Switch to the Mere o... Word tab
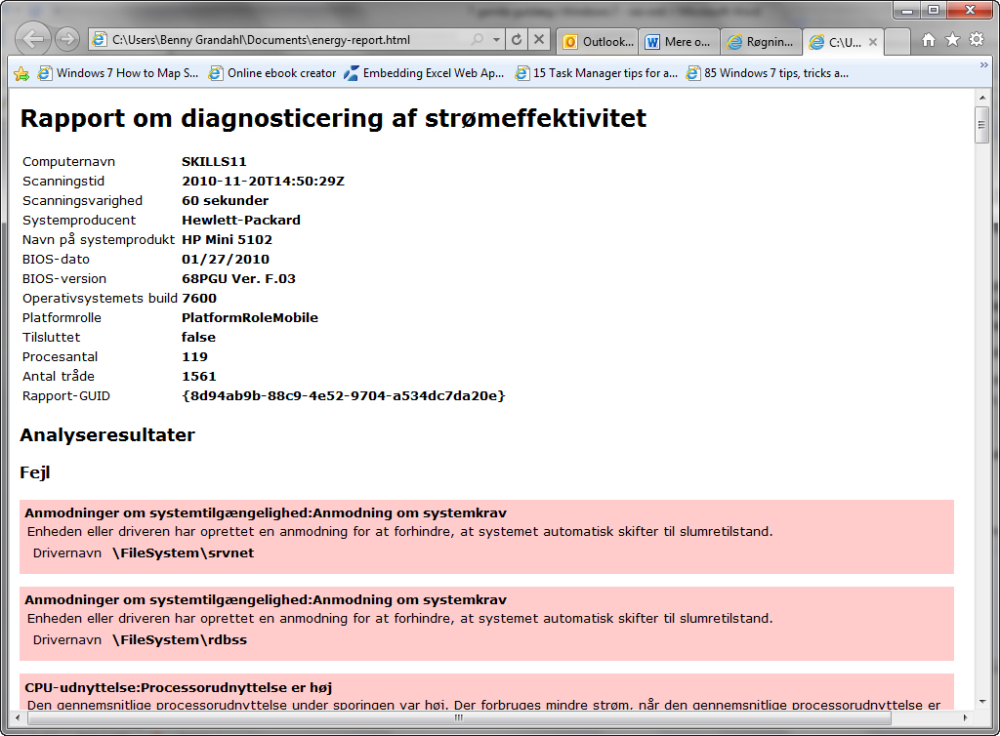Screen dimensions: 1000x736 [679, 42]
